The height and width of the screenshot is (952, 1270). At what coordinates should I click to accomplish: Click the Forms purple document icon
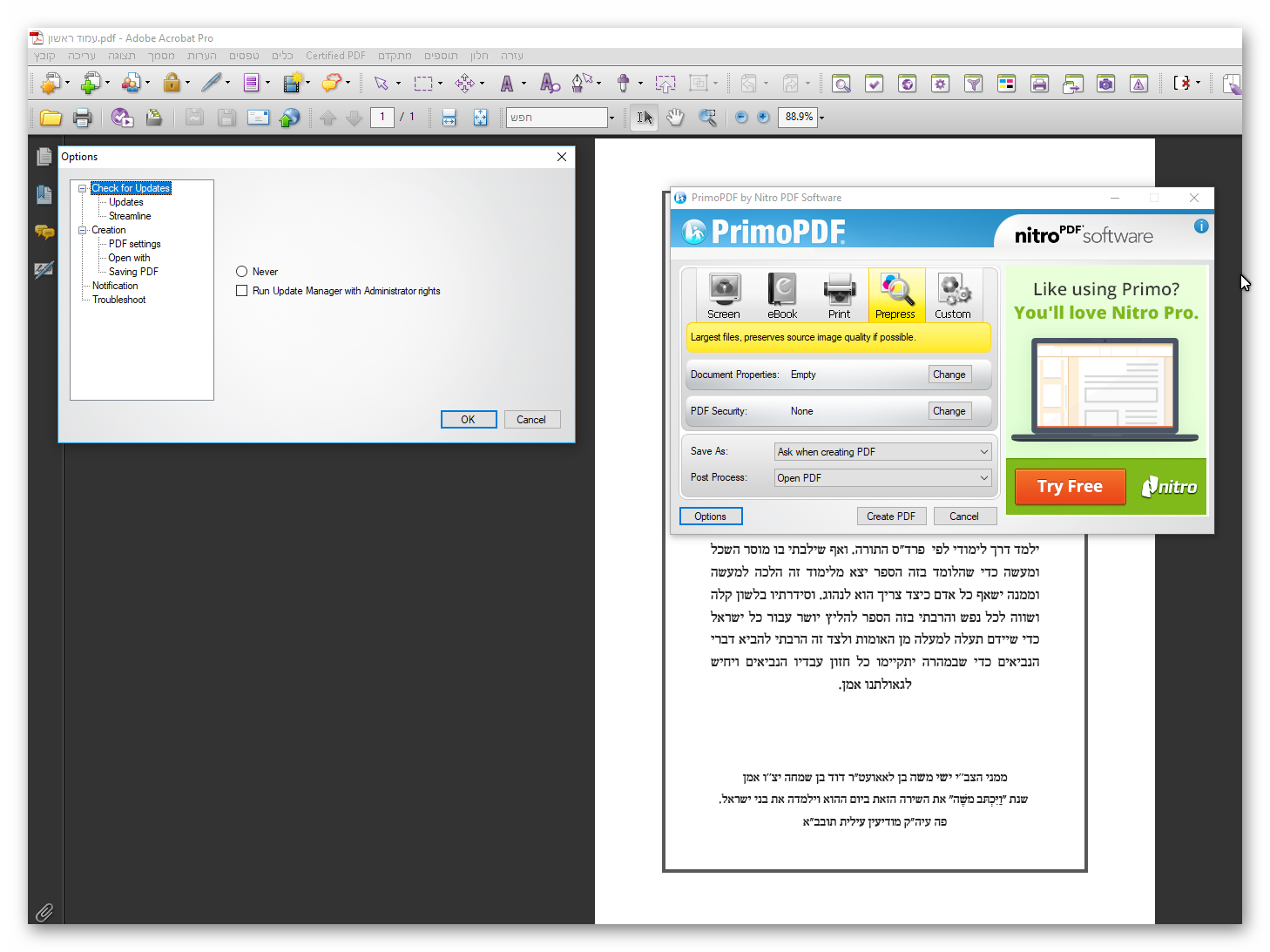[252, 83]
